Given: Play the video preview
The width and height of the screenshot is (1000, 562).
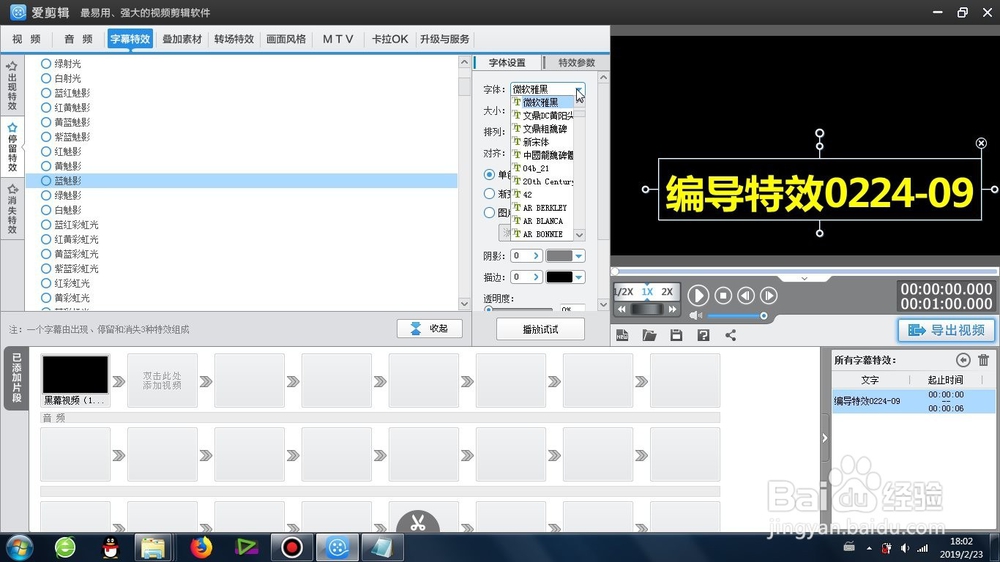Looking at the screenshot, I should [698, 295].
